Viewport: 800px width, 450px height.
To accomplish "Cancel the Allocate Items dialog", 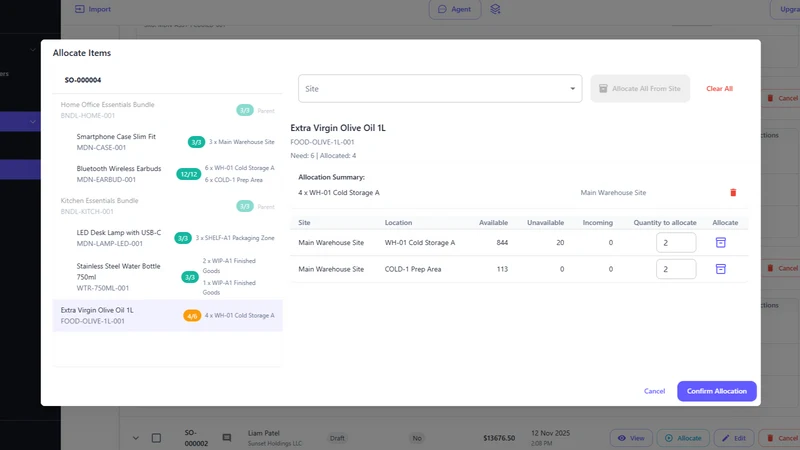I will pos(654,391).
